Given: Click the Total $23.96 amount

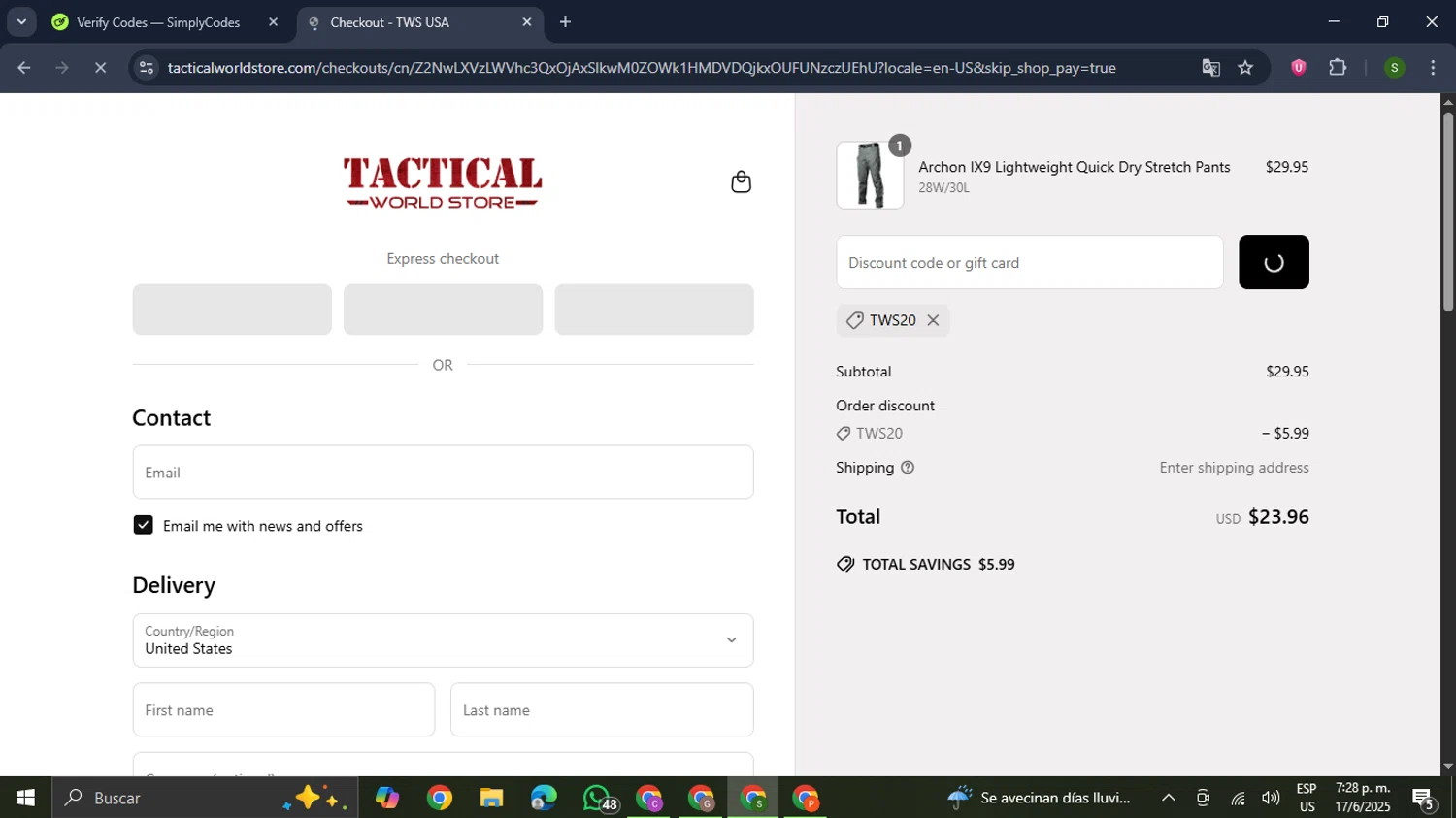Looking at the screenshot, I should [x=1278, y=517].
